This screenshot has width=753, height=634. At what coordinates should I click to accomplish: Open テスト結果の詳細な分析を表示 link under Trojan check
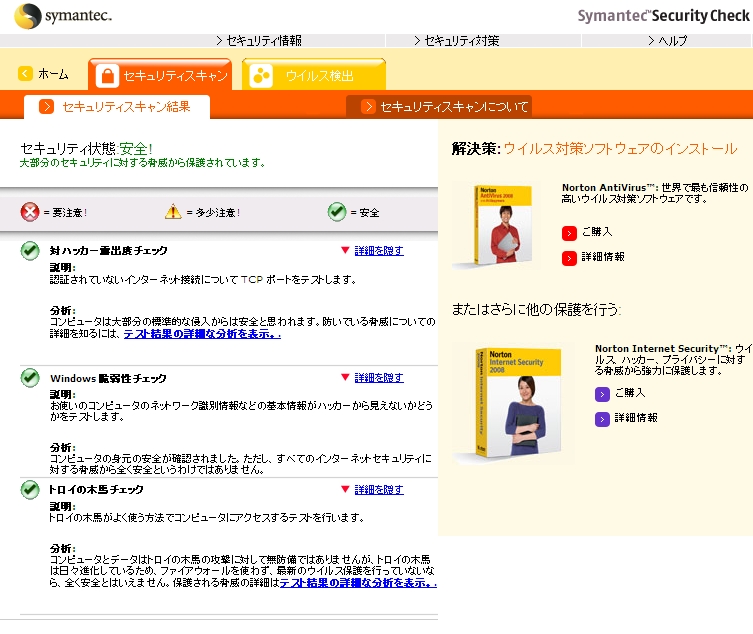pos(358,583)
